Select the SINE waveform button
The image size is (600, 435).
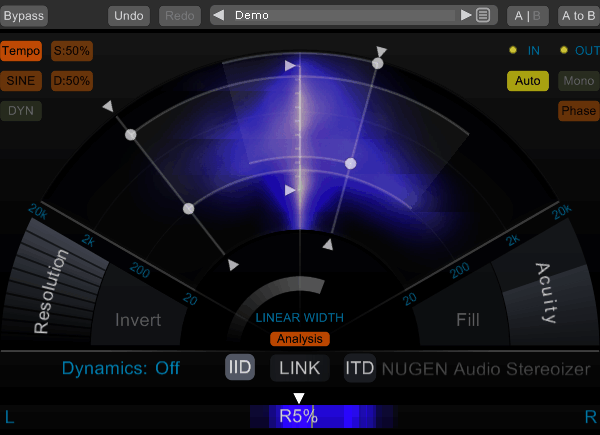click(21, 81)
